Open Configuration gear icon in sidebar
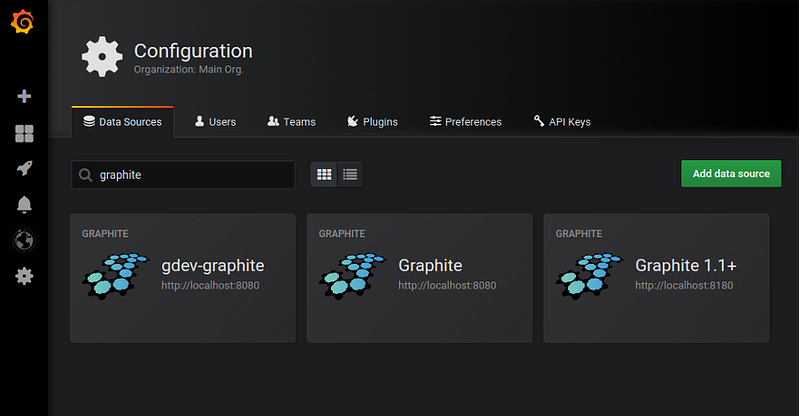The height and width of the screenshot is (416, 800). (x=24, y=276)
